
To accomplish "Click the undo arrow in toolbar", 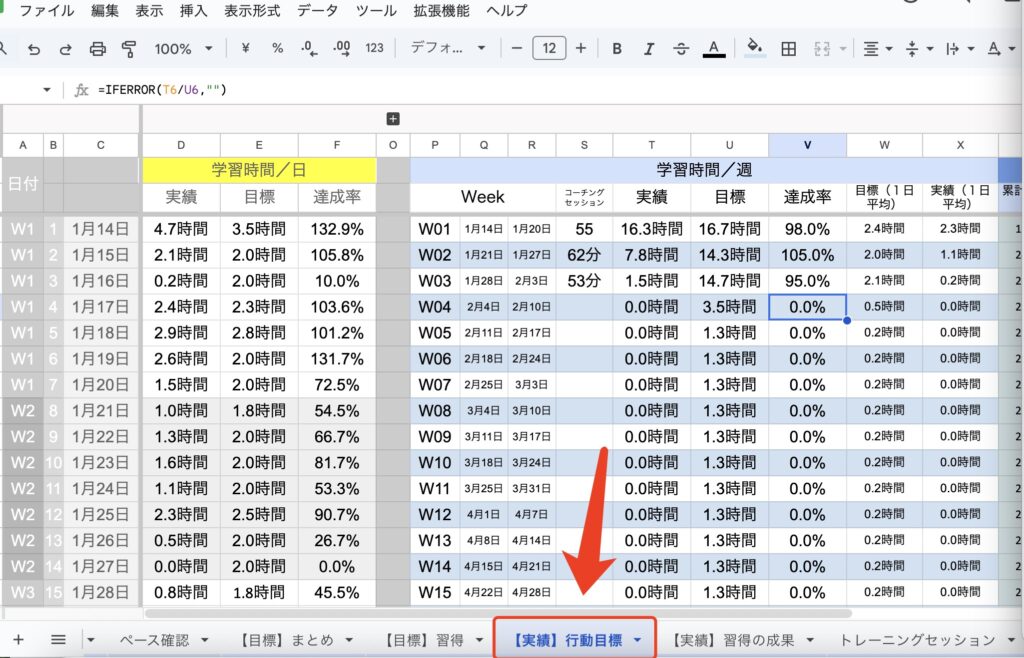I will (34, 49).
